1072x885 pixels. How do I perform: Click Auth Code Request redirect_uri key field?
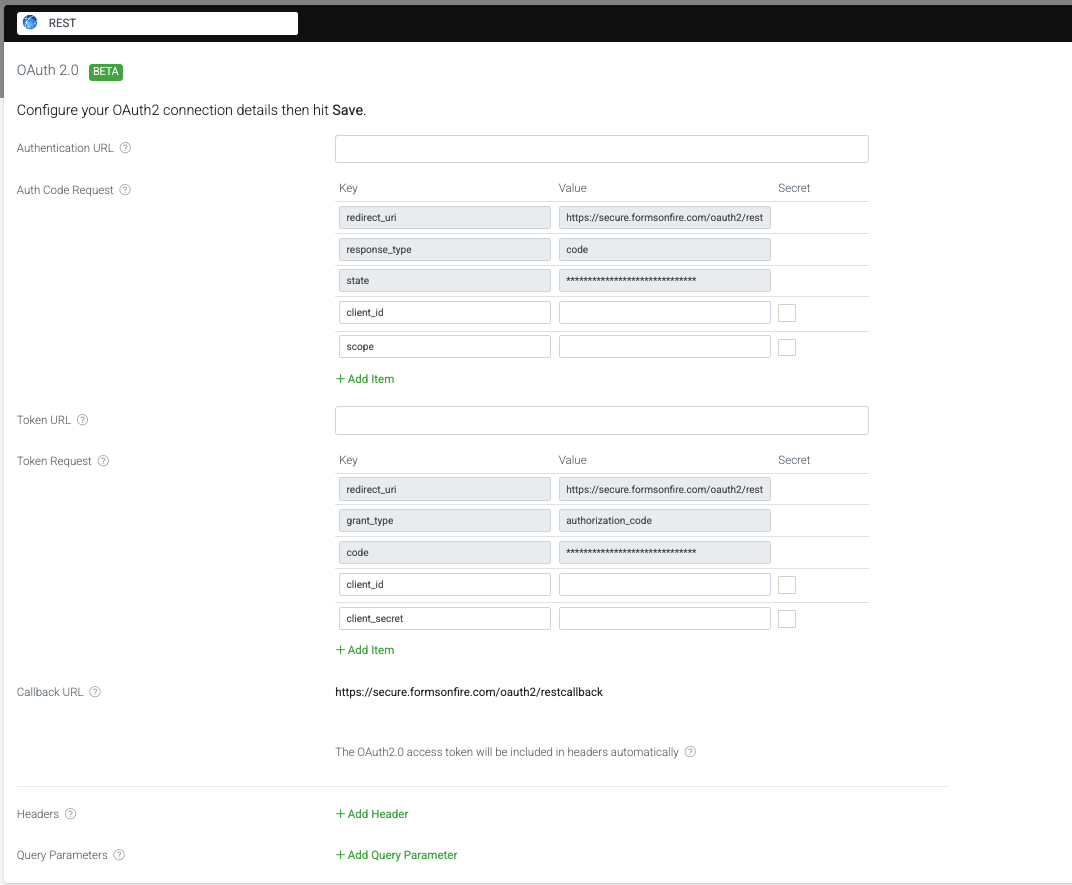point(444,217)
